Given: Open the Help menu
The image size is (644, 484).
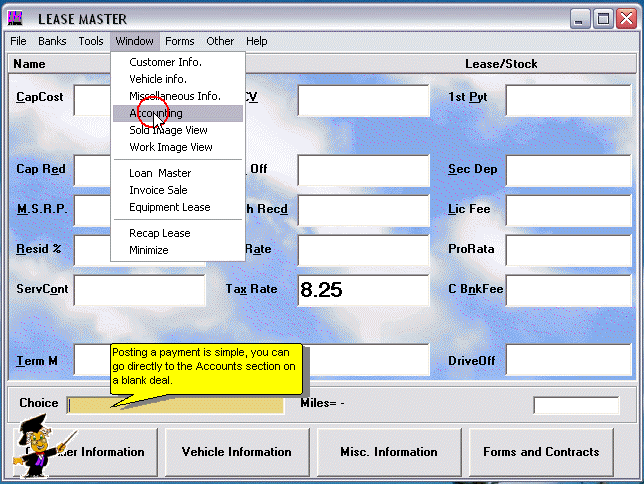Looking at the screenshot, I should tap(257, 41).
